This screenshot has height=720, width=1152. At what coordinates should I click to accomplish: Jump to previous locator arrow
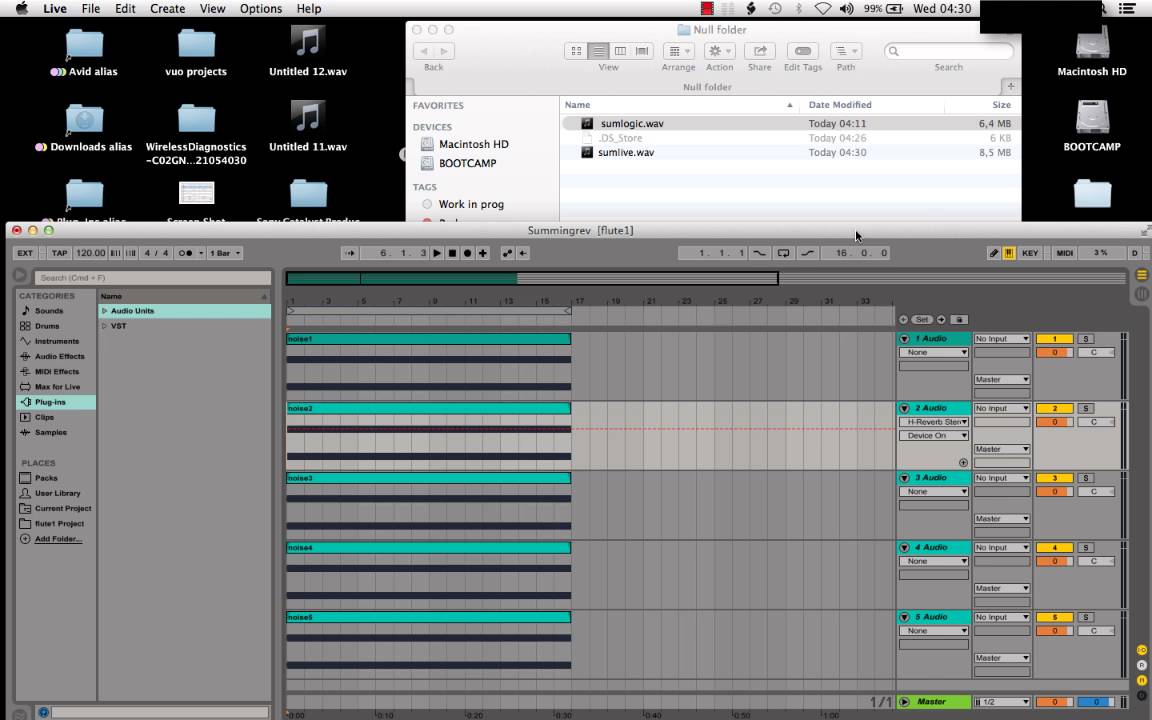point(903,320)
